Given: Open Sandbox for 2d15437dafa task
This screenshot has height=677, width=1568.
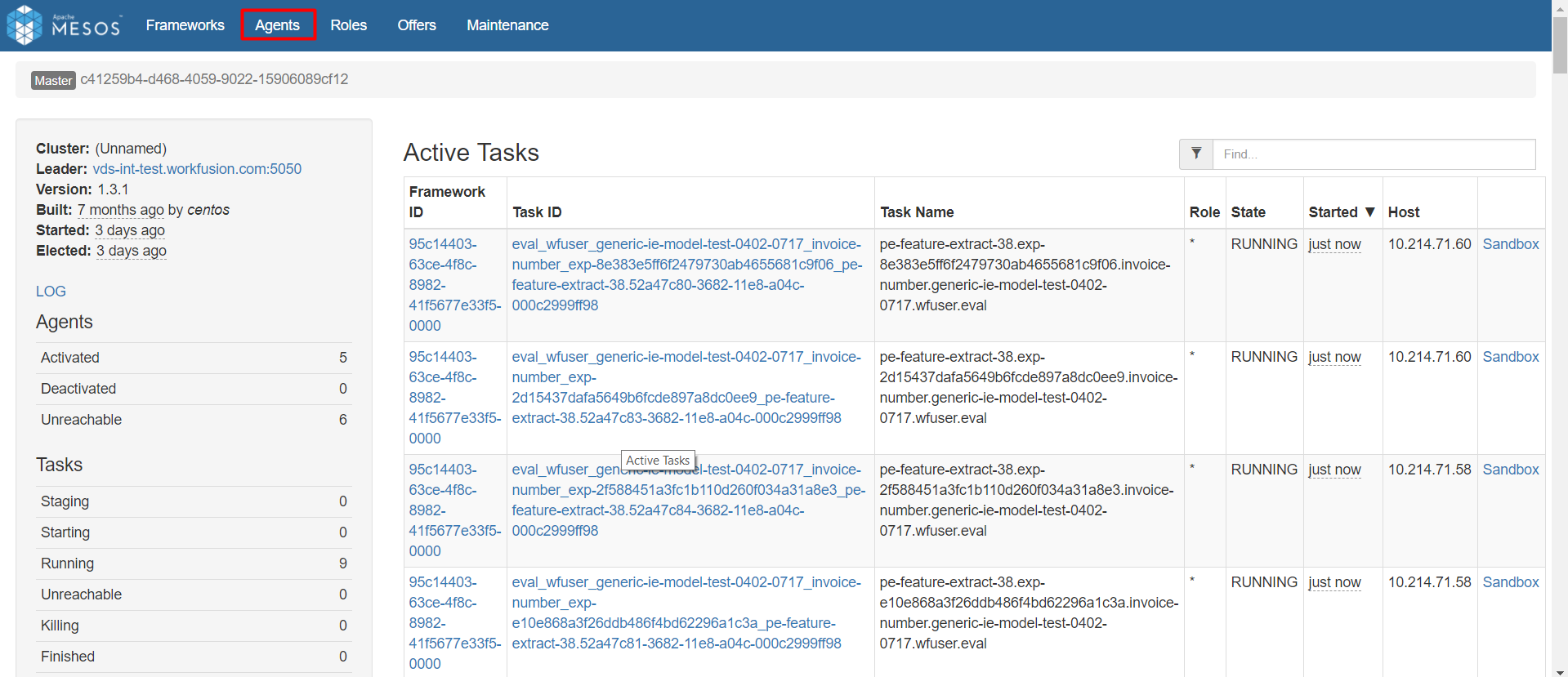Looking at the screenshot, I should click(1511, 357).
